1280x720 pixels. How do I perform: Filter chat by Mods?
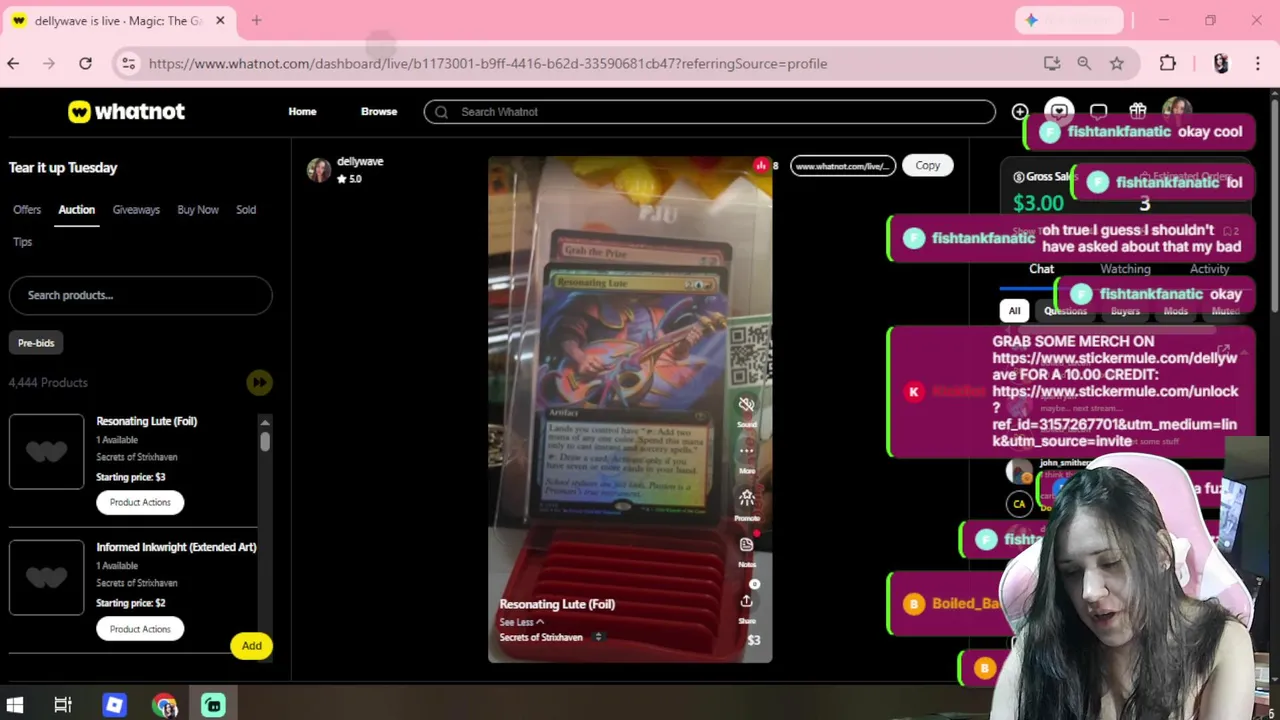coord(1175,311)
